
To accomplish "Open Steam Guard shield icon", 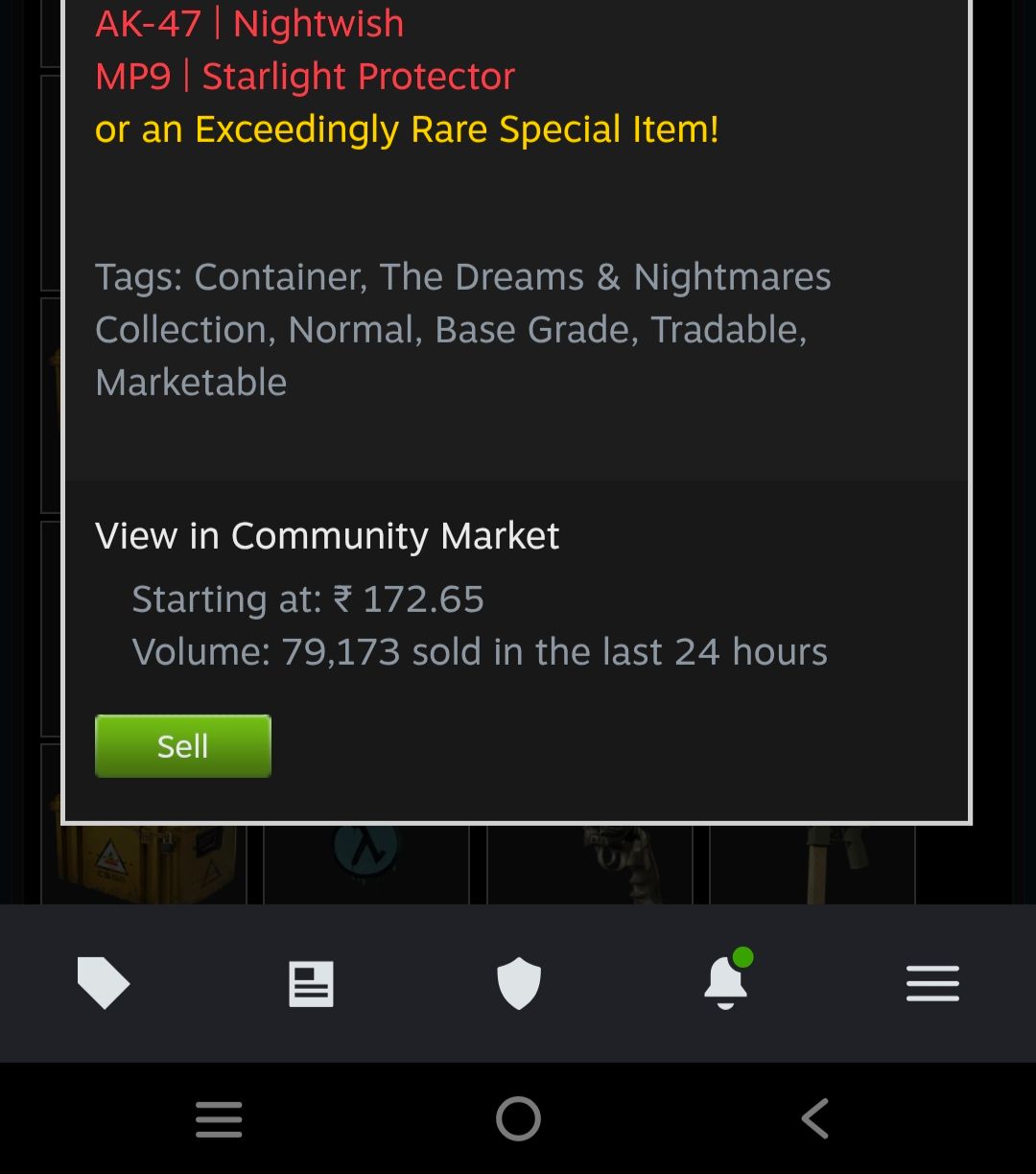I will coord(519,983).
